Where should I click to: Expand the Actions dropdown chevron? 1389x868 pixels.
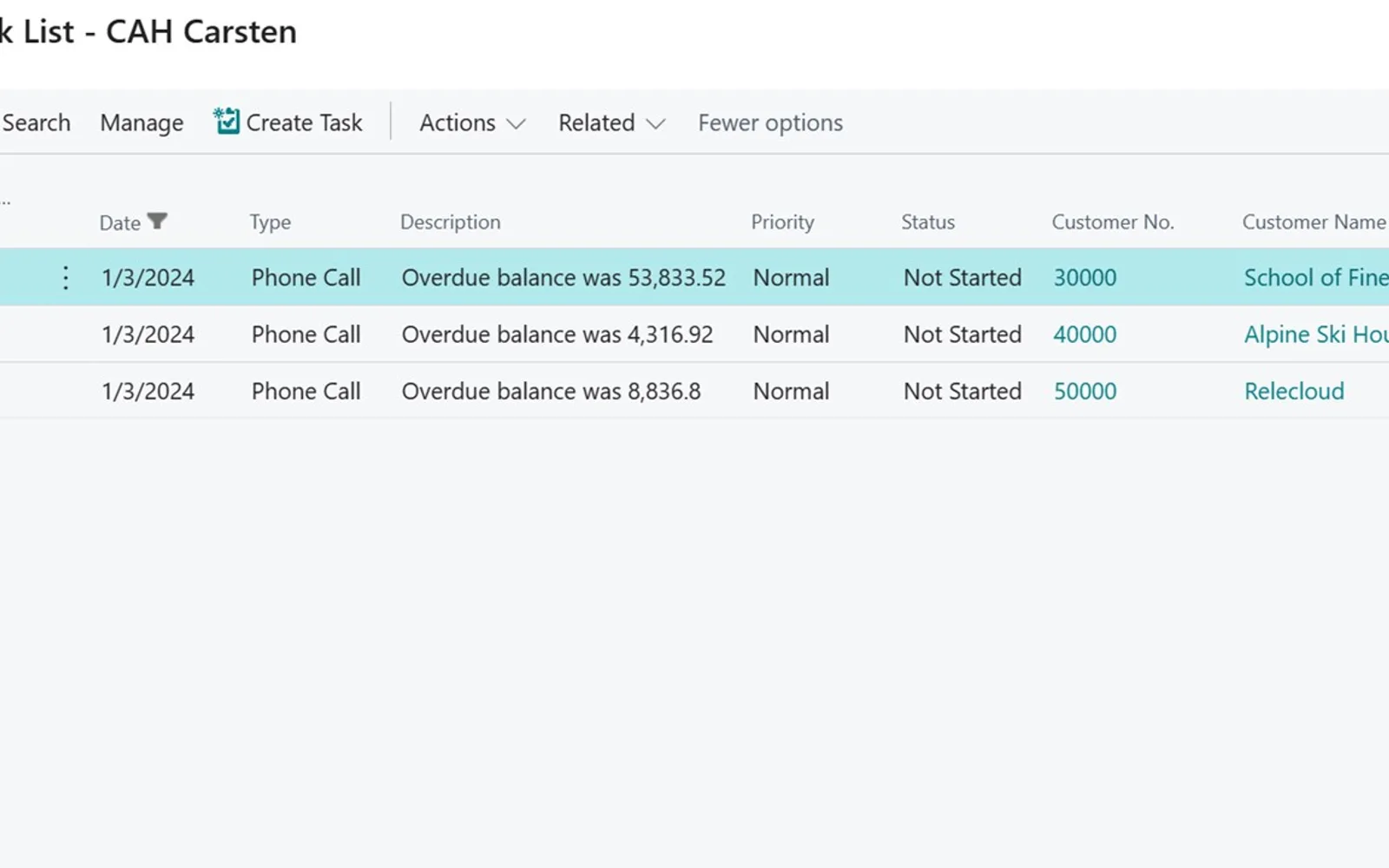pyautogui.click(x=516, y=124)
